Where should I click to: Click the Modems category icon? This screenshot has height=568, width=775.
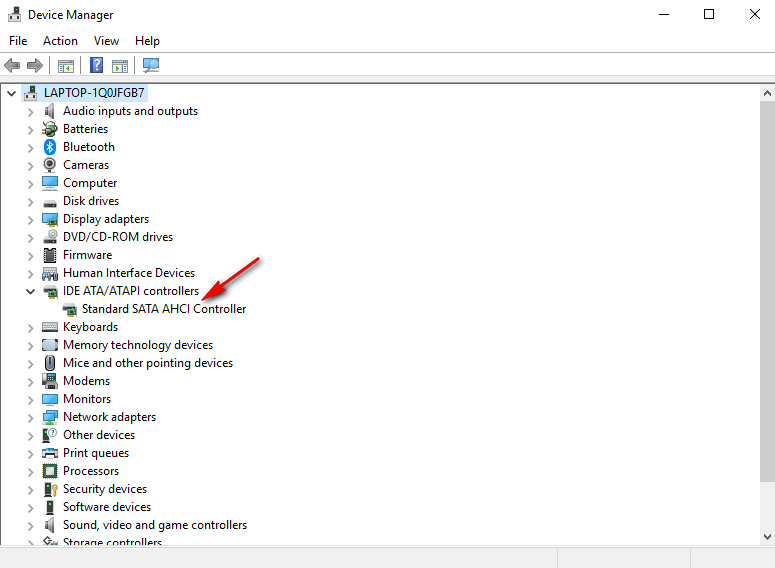(x=49, y=381)
